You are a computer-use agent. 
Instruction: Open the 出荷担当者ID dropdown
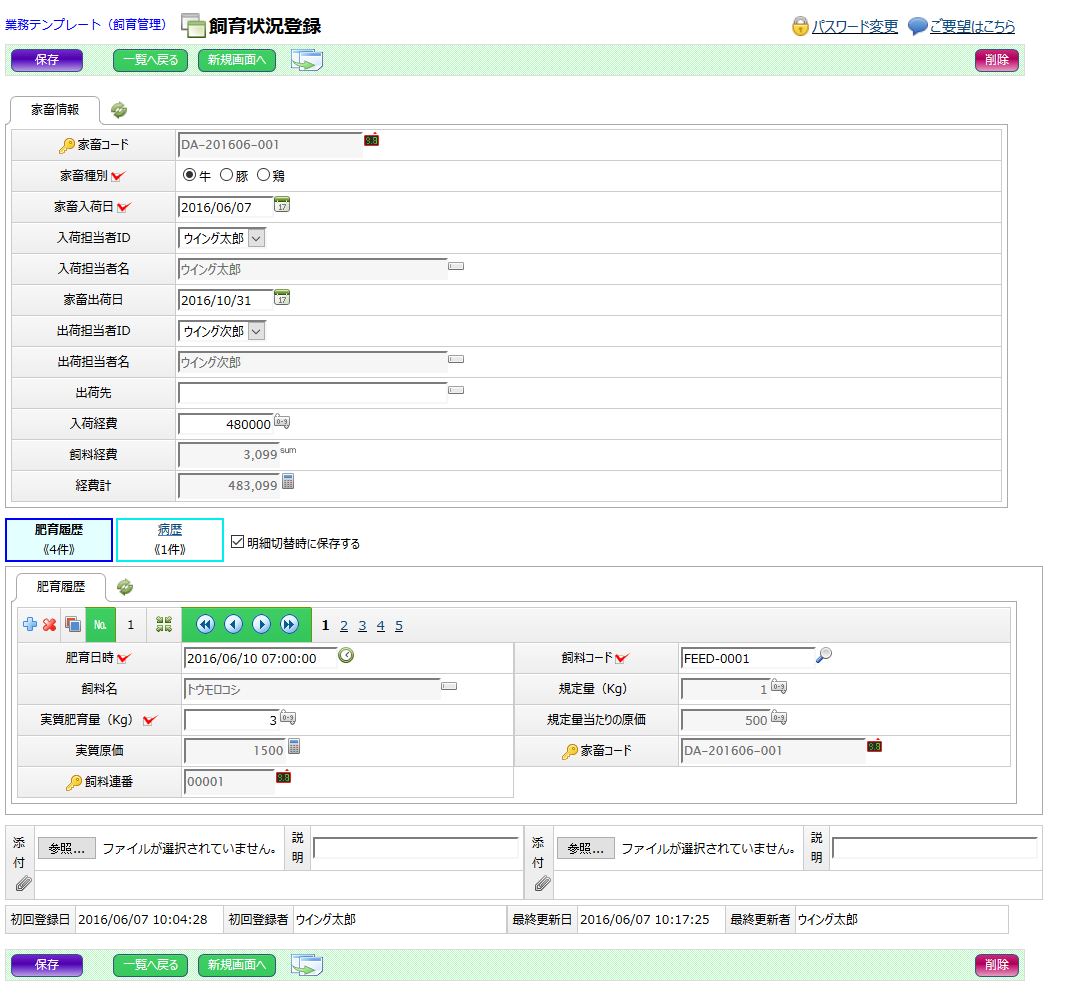coord(256,331)
